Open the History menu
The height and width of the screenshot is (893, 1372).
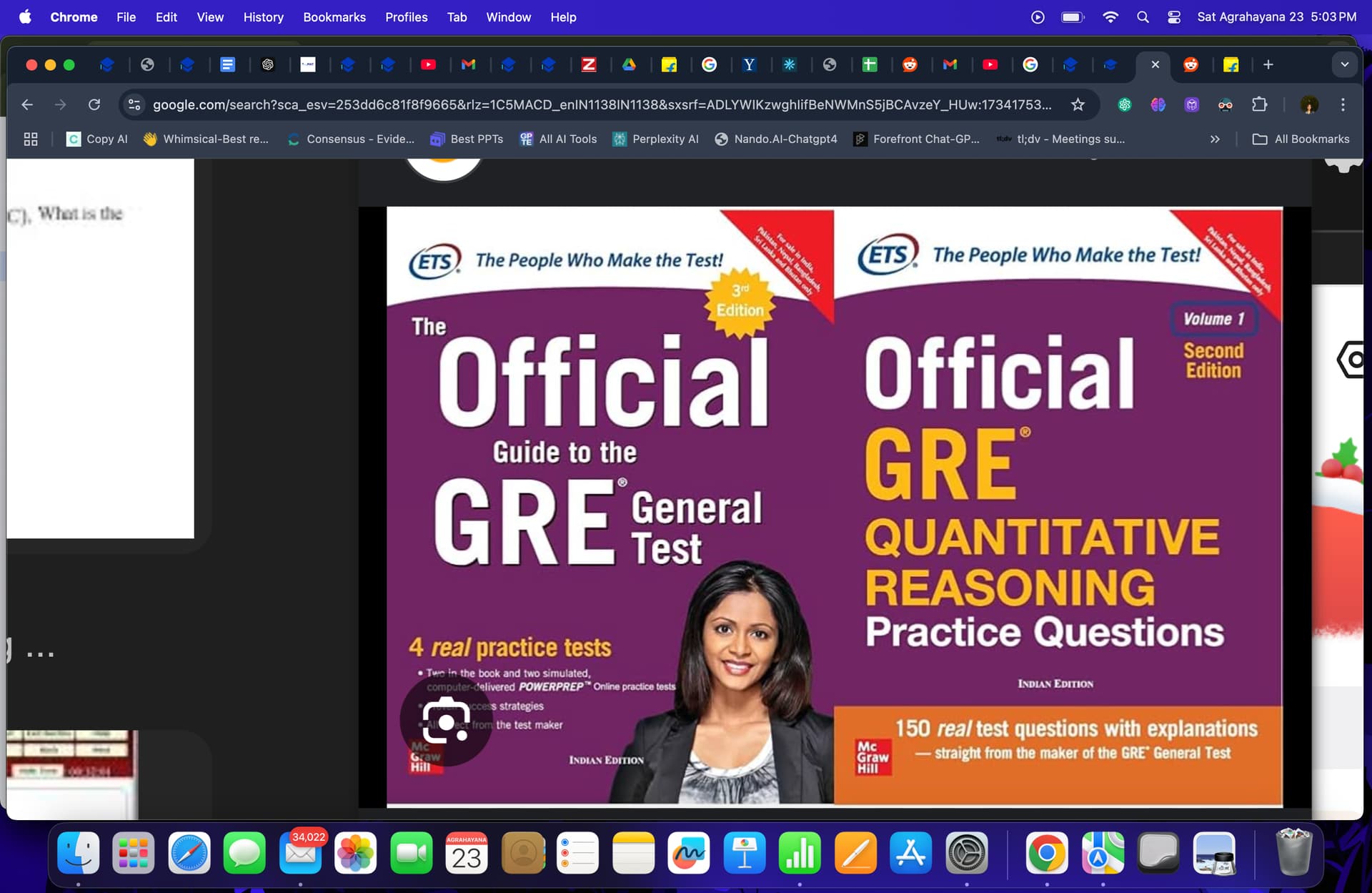click(263, 17)
